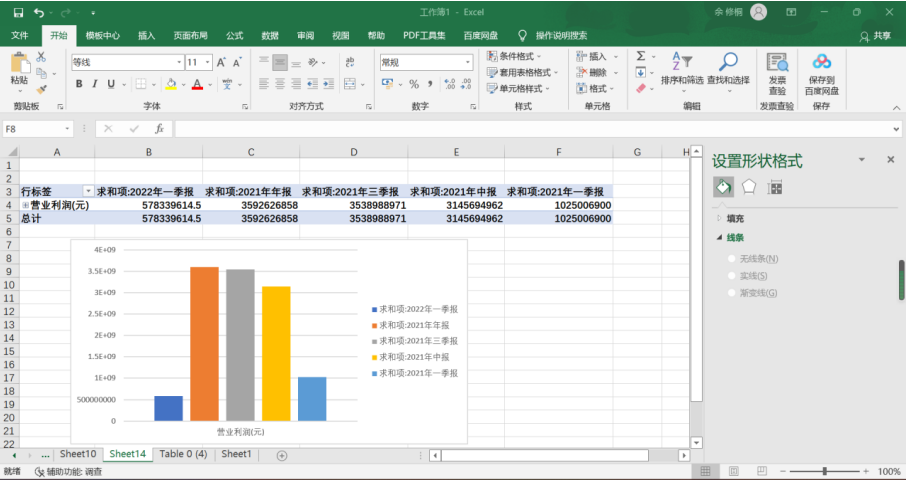This screenshot has width=906, height=480.
Task: Toggle bold formatting in the ribbon
Action: pos(79,84)
